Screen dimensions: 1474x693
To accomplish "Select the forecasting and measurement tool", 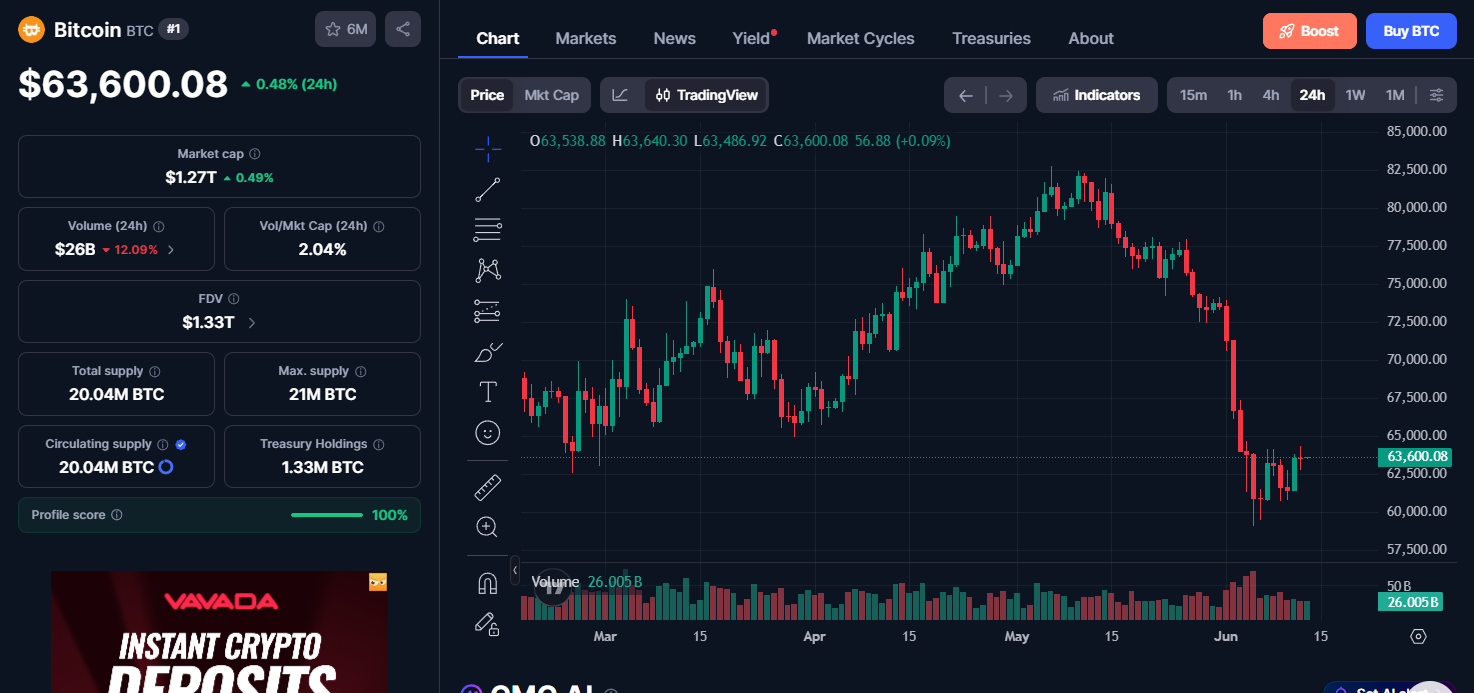I will pyautogui.click(x=488, y=311).
